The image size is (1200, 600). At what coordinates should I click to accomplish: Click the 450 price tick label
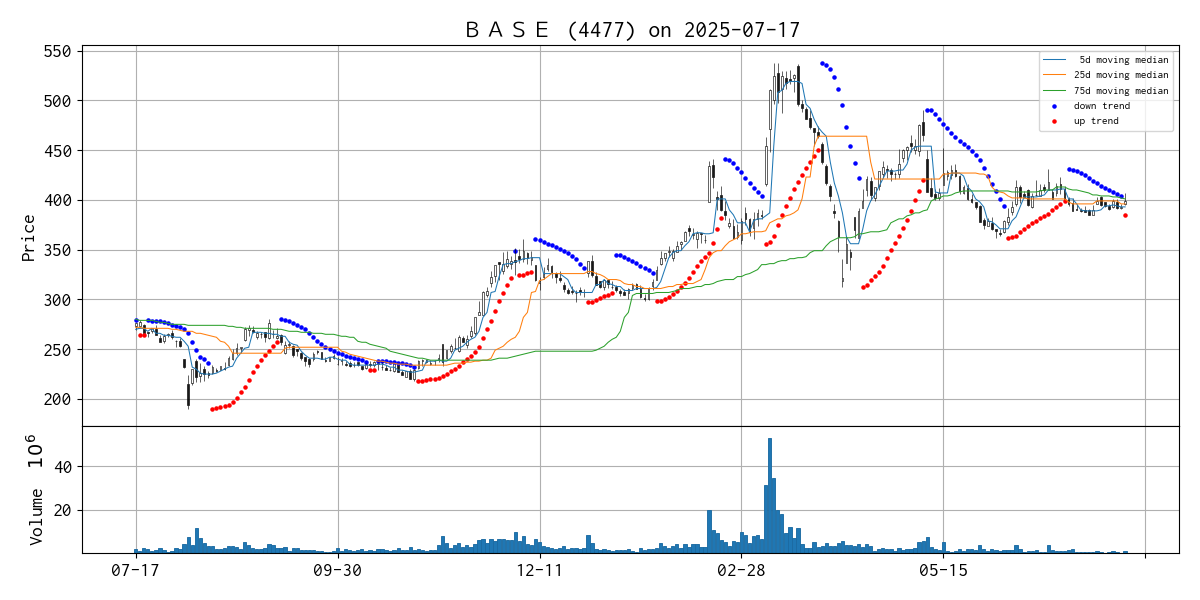(x=57, y=151)
